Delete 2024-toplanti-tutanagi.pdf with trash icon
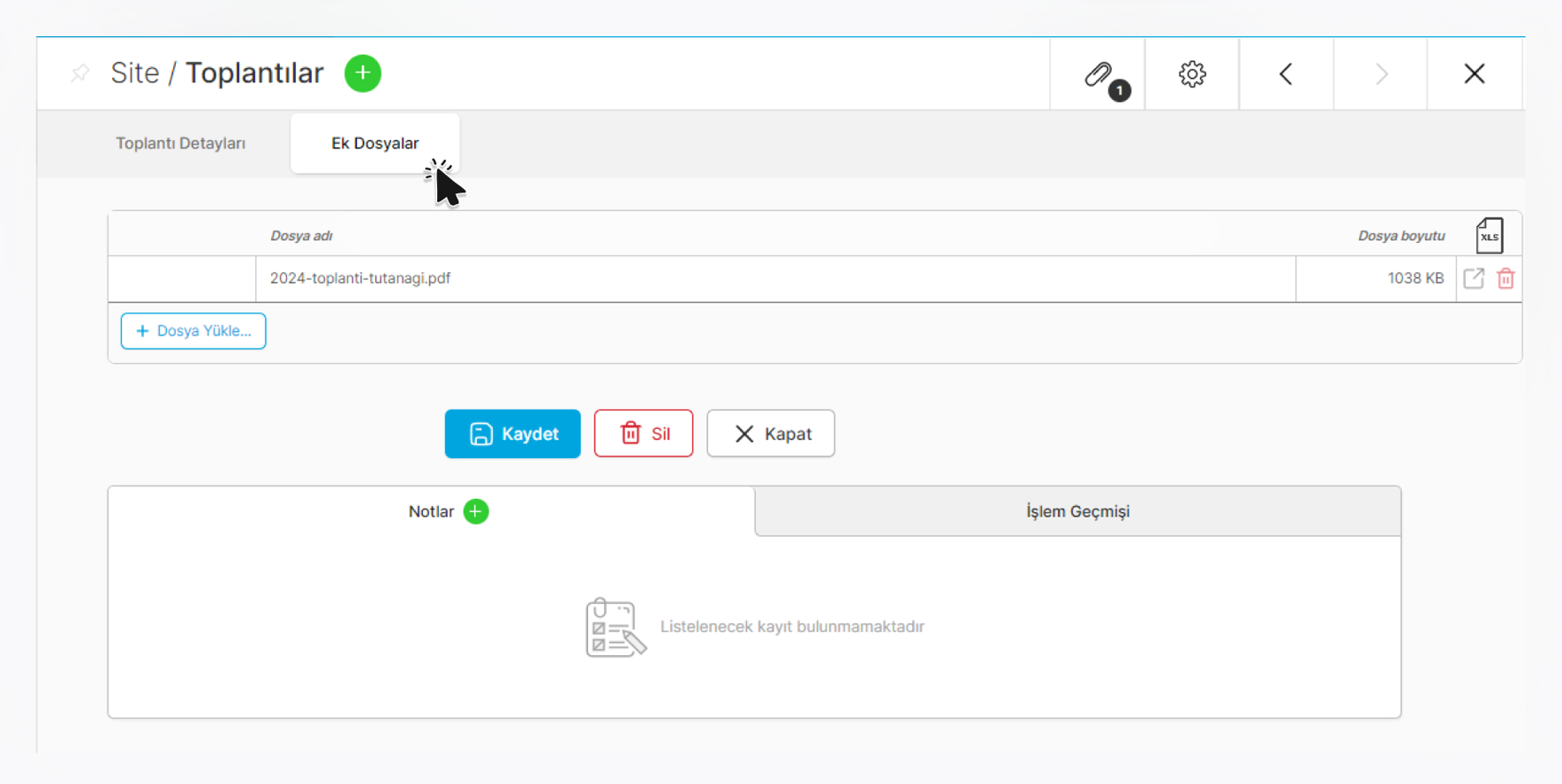 [1506, 278]
